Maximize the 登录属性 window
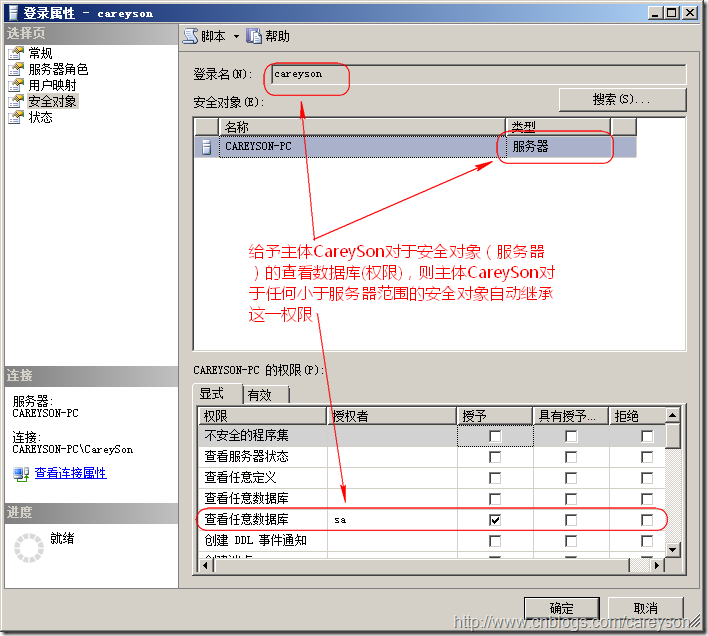The height and width of the screenshot is (636, 708). (x=672, y=13)
